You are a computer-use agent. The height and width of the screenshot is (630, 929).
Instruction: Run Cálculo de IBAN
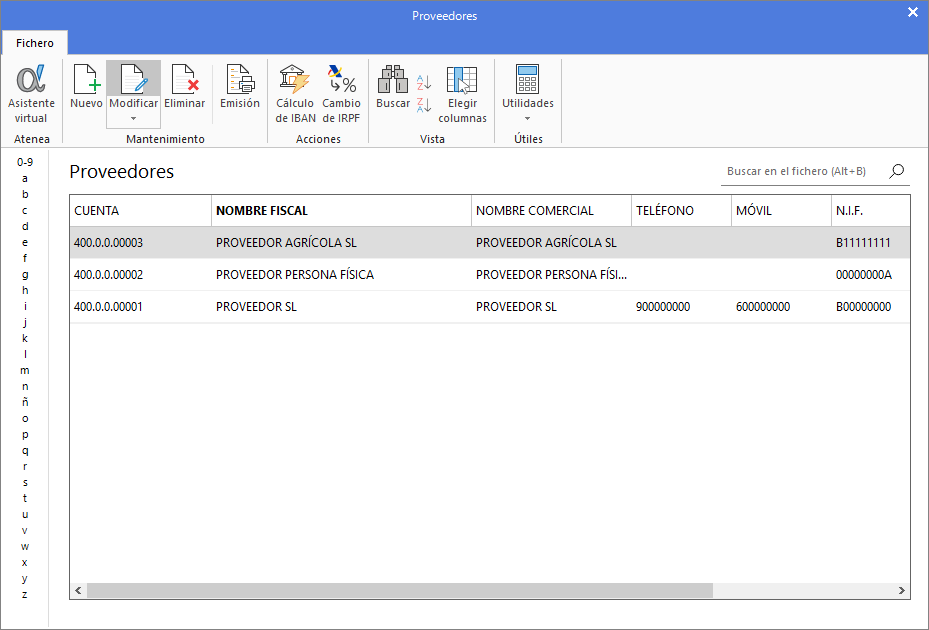[x=294, y=93]
